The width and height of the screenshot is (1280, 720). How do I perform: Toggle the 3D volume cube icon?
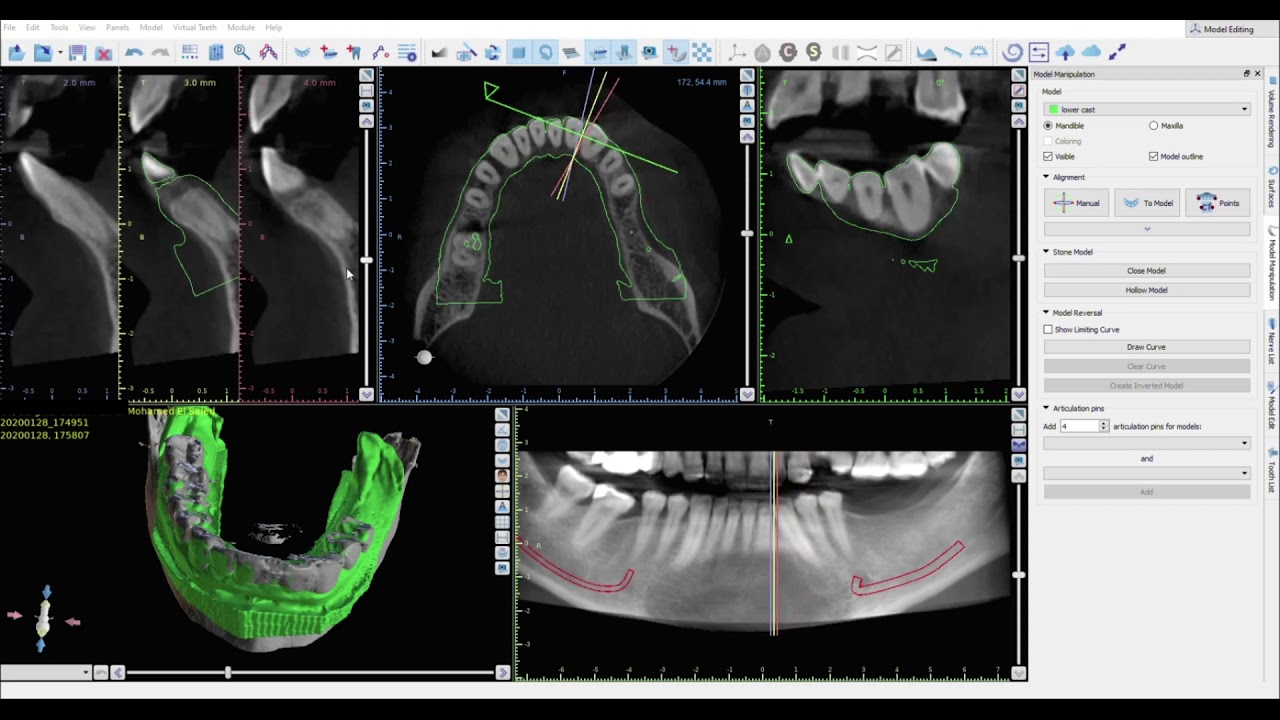pos(518,52)
